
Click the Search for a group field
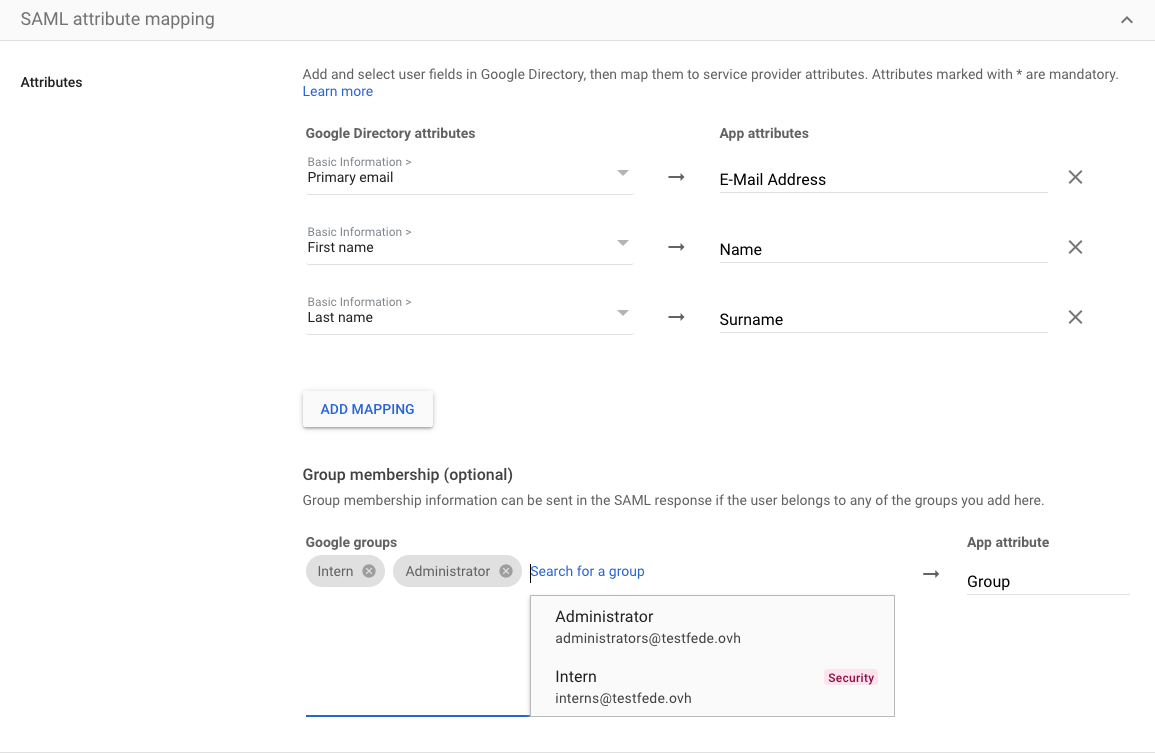[x=587, y=571]
